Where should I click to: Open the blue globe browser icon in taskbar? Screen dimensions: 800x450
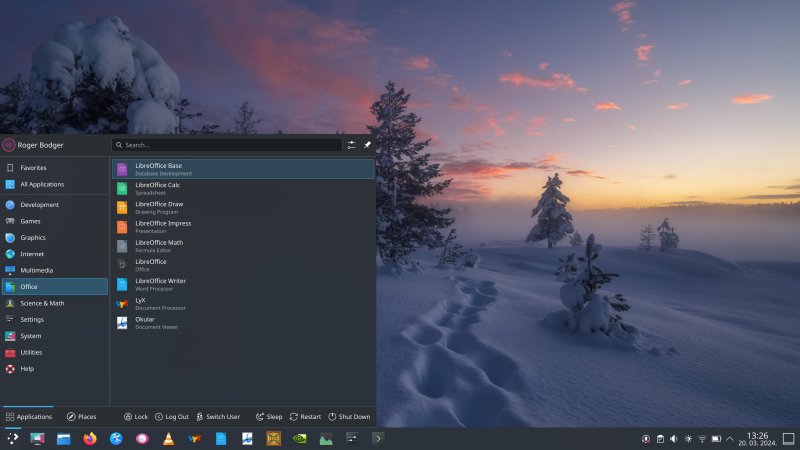(116, 439)
